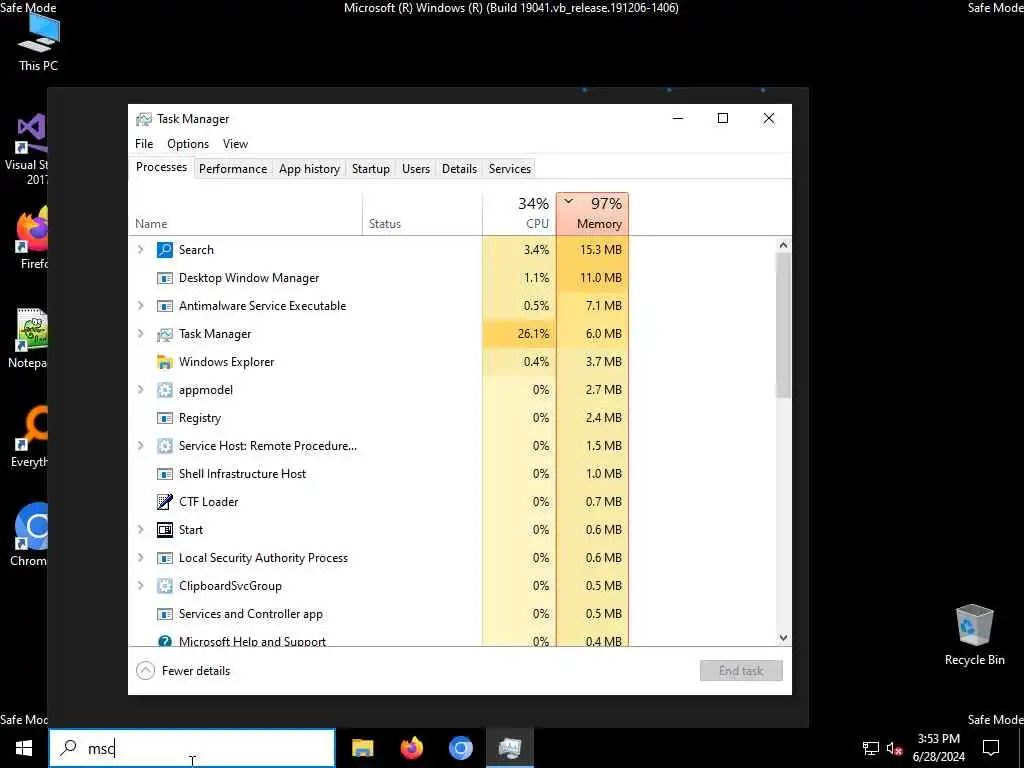Viewport: 1024px width, 768px height.
Task: Sort processes by the Name column
Action: coord(245,214)
